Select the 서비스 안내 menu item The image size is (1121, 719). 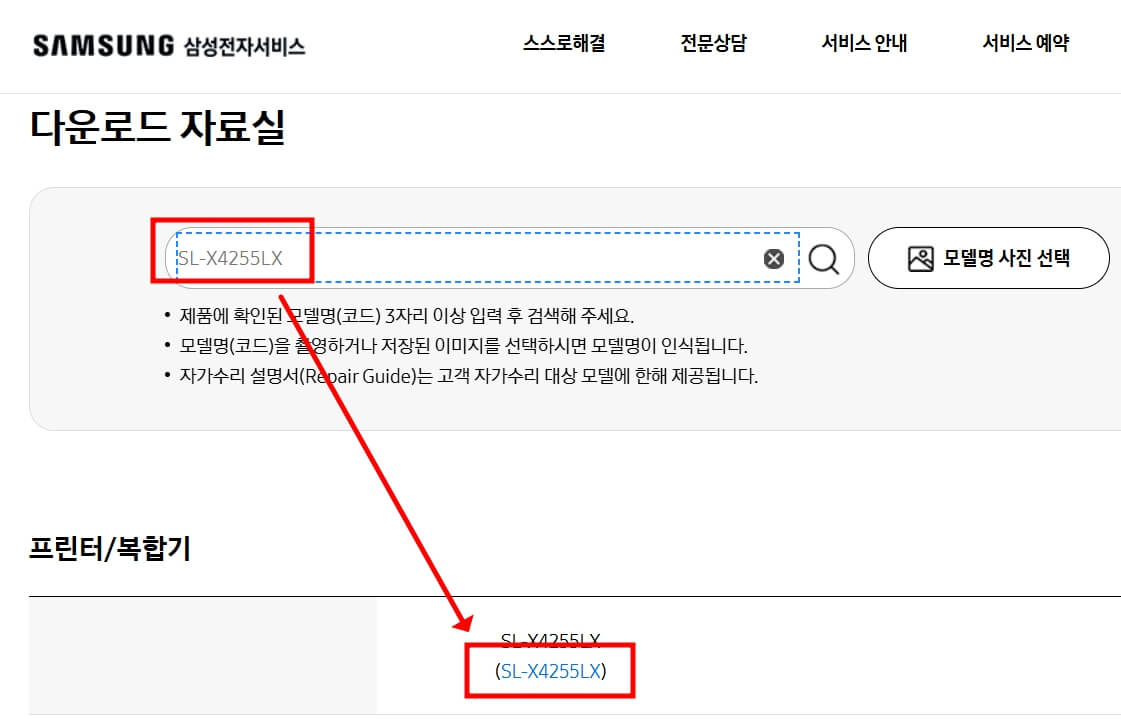(x=865, y=44)
